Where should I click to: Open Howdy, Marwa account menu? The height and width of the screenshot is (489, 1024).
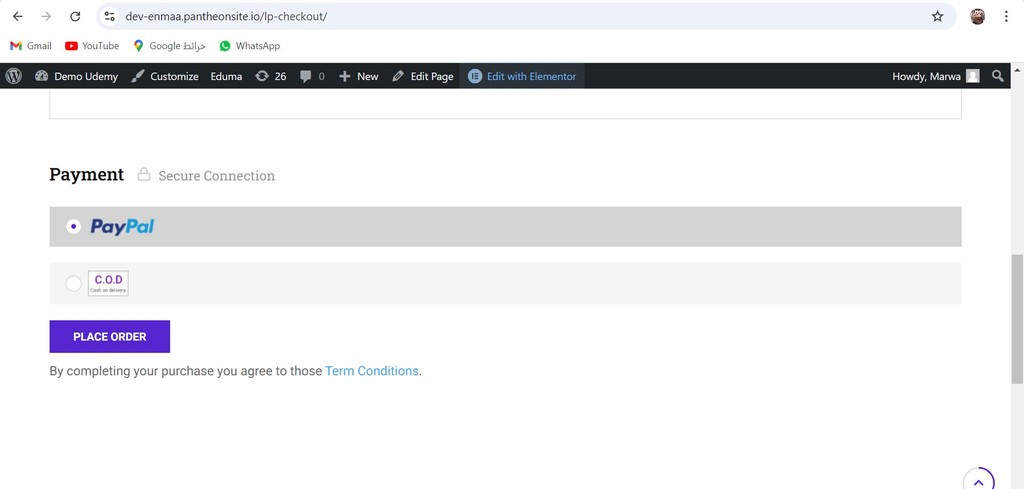click(x=936, y=76)
